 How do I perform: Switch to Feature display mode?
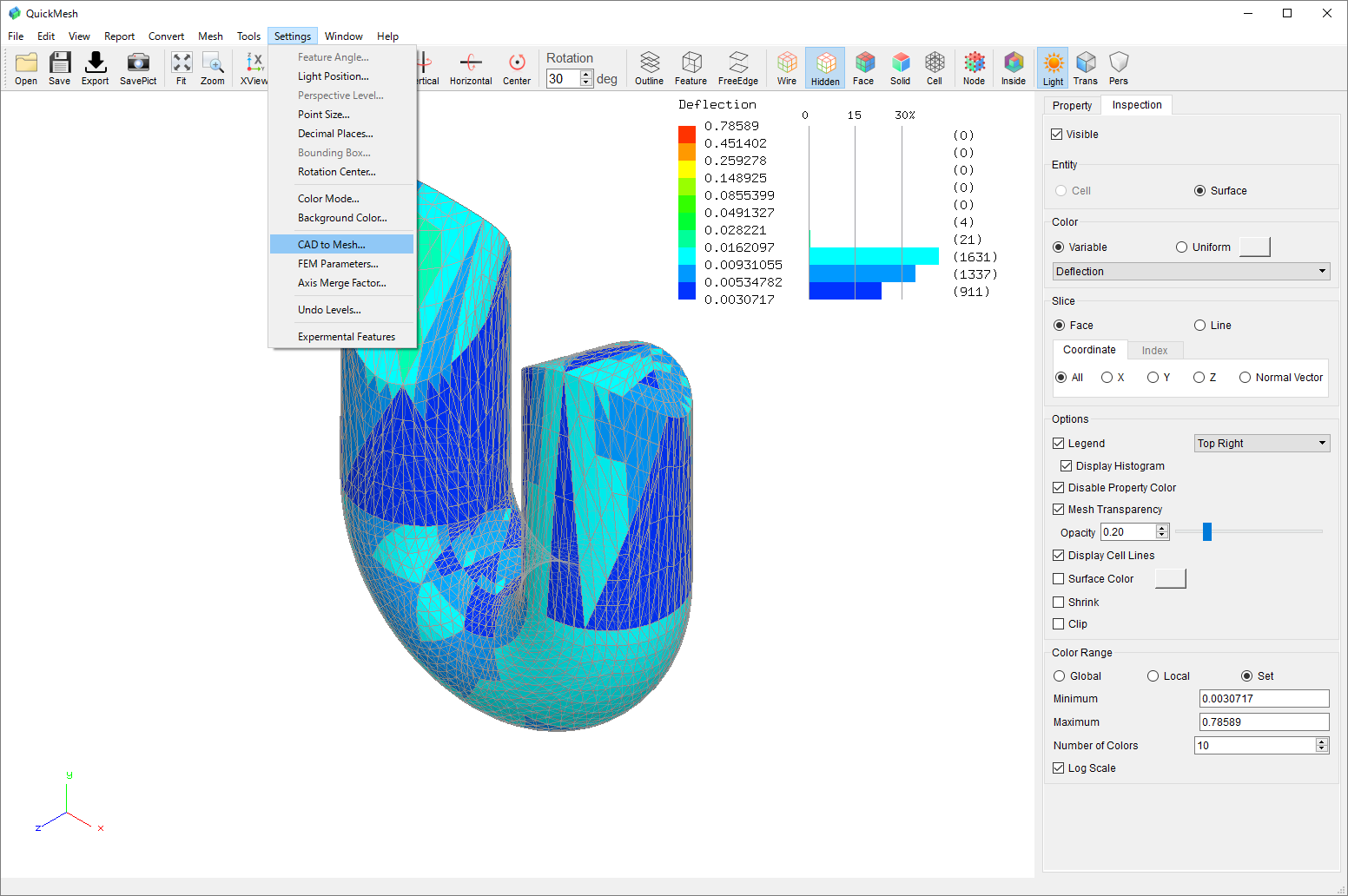click(x=691, y=68)
